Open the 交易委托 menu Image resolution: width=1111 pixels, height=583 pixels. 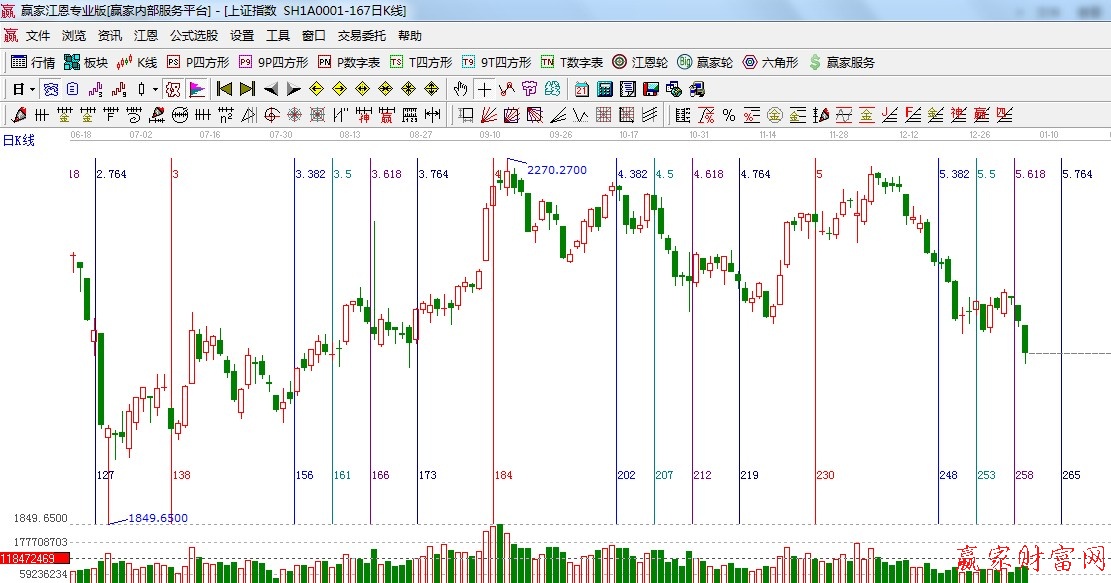tap(361, 36)
